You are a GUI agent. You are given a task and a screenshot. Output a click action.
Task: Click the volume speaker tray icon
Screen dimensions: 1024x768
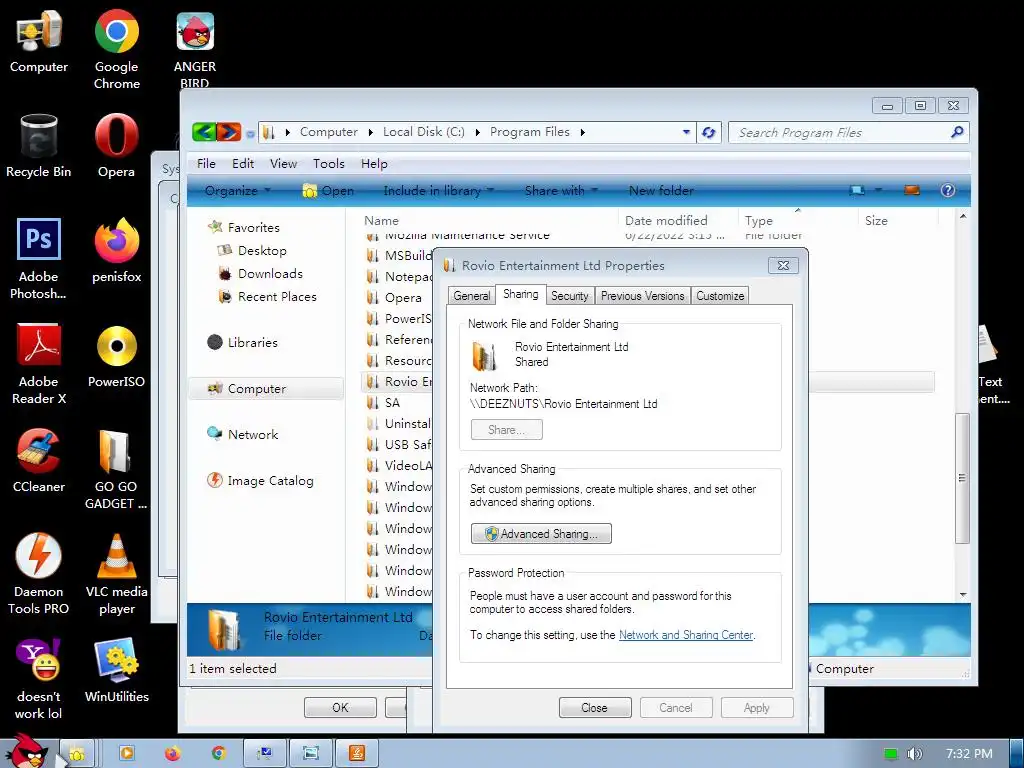point(914,754)
